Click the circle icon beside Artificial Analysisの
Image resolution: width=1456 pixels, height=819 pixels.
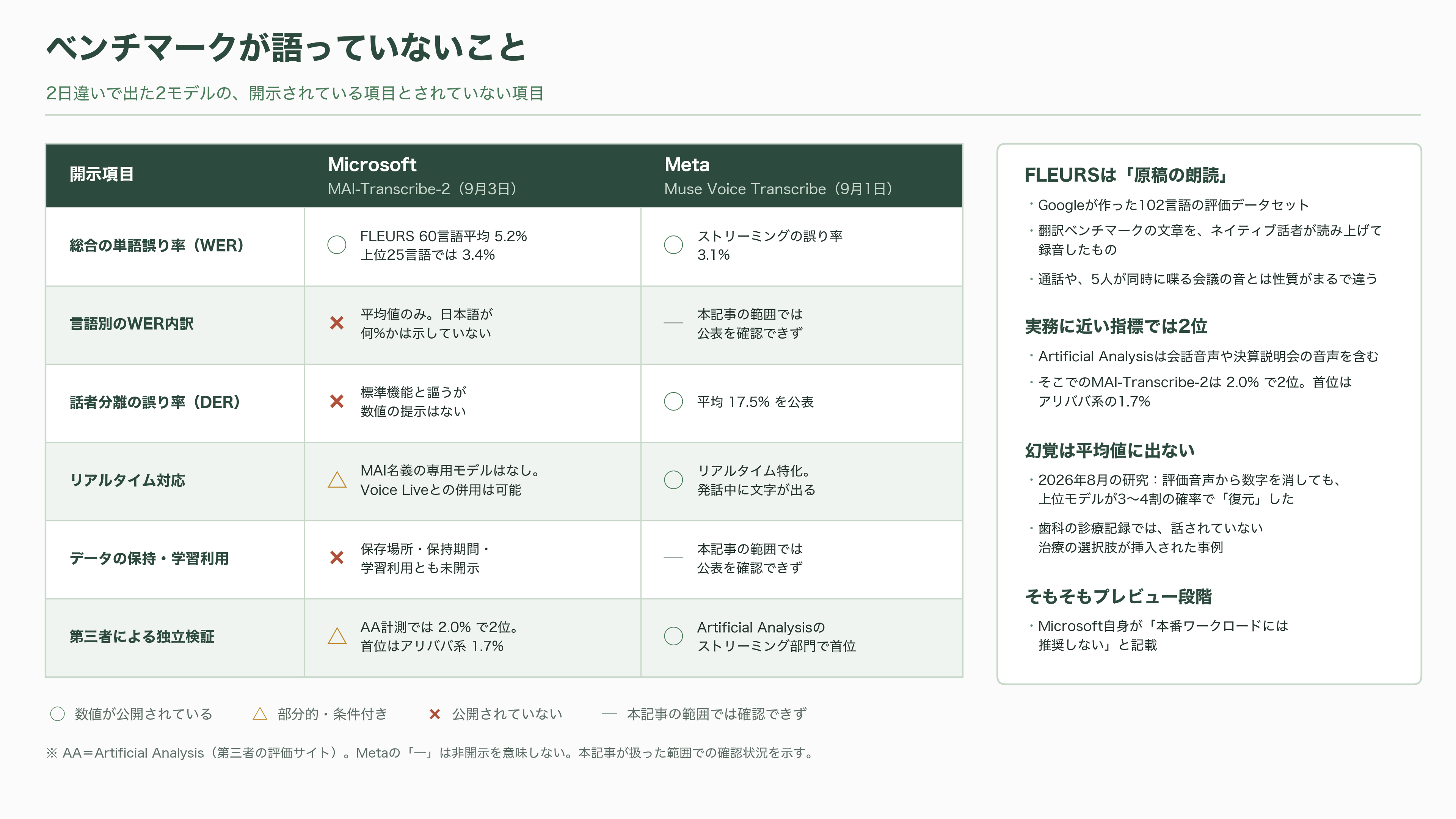click(673, 636)
